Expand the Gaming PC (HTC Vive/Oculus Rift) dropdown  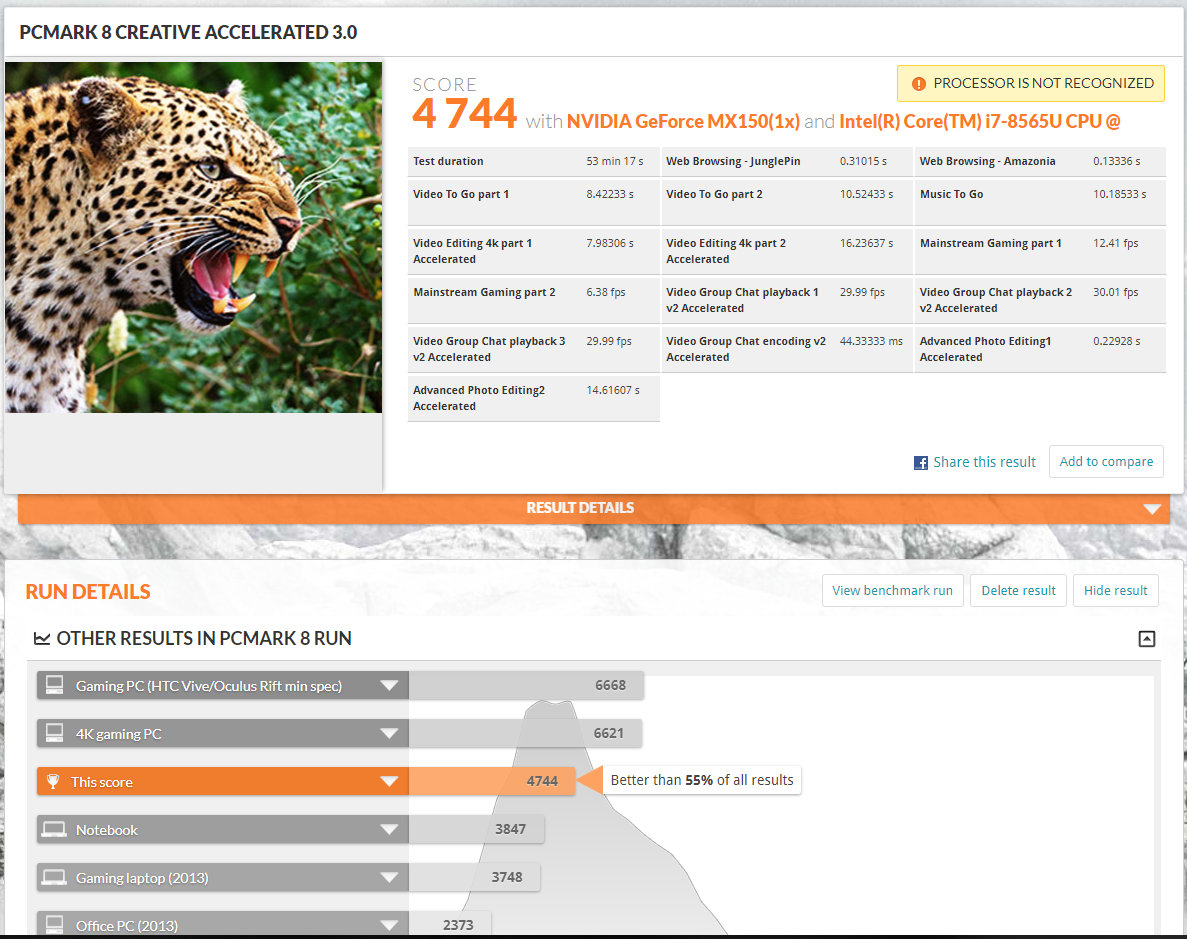tap(389, 685)
